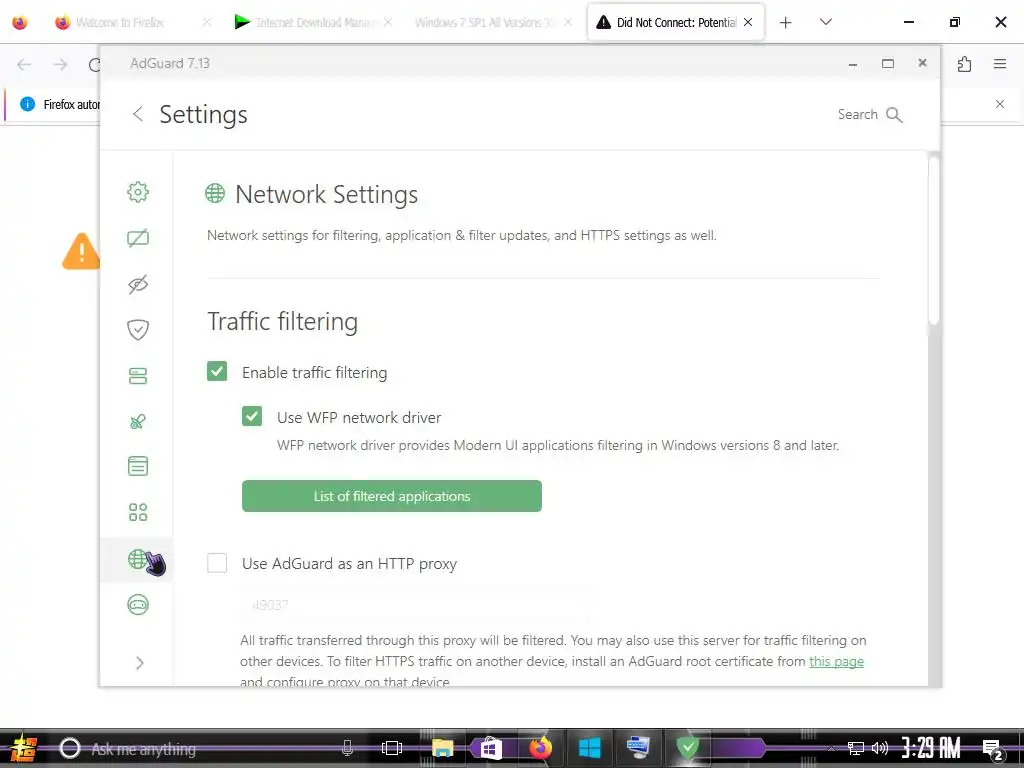Screen dimensions: 1024x768
Task: Click the Windows logo taskbar icon
Action: (x=589, y=748)
